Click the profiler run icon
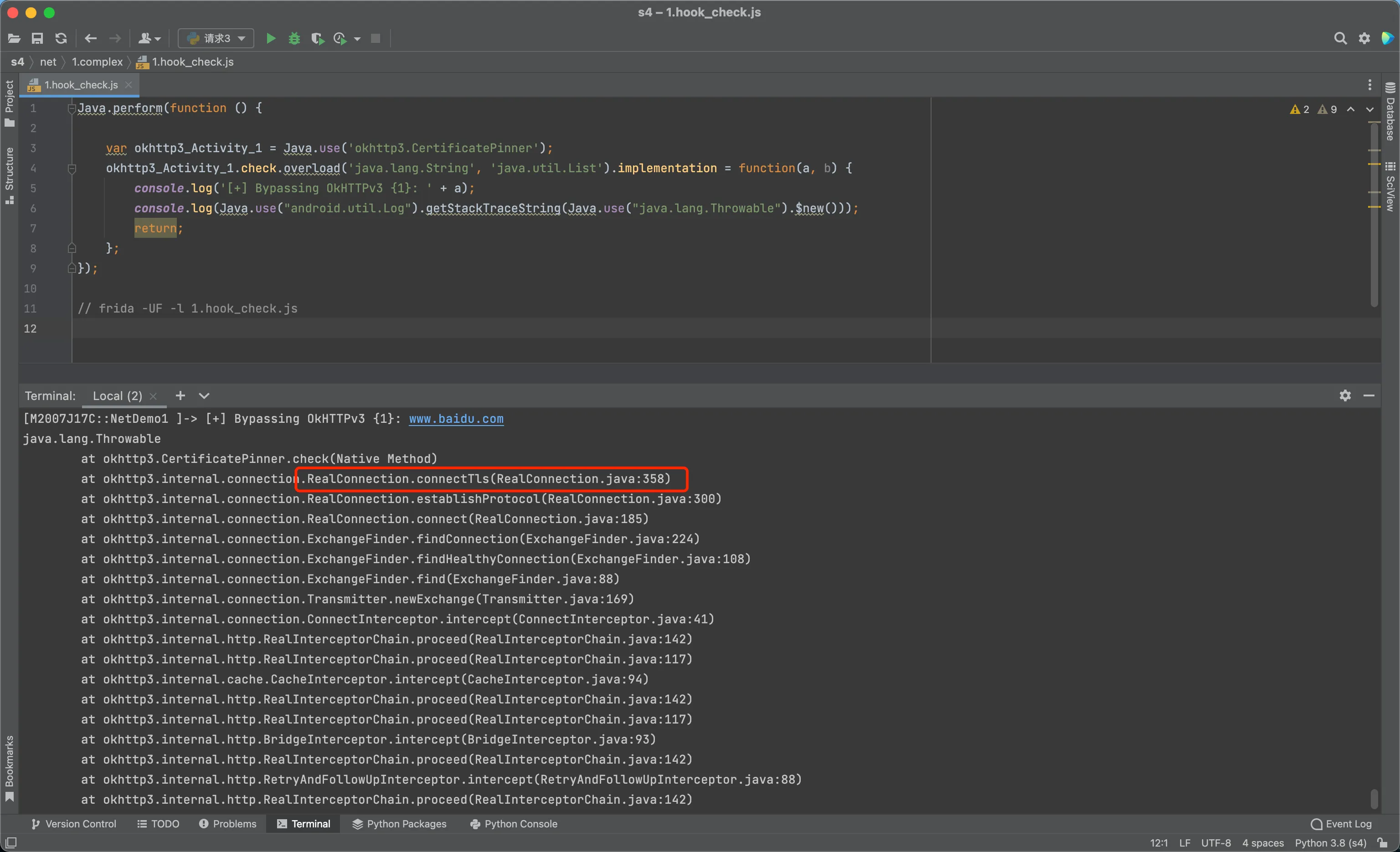Screen dimensions: 1400x852 coord(340,39)
